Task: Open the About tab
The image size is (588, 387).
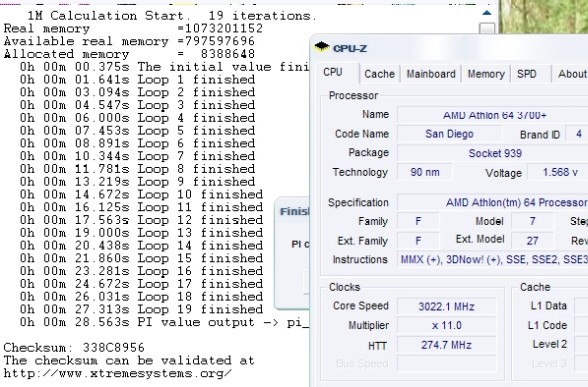Action: coord(572,74)
